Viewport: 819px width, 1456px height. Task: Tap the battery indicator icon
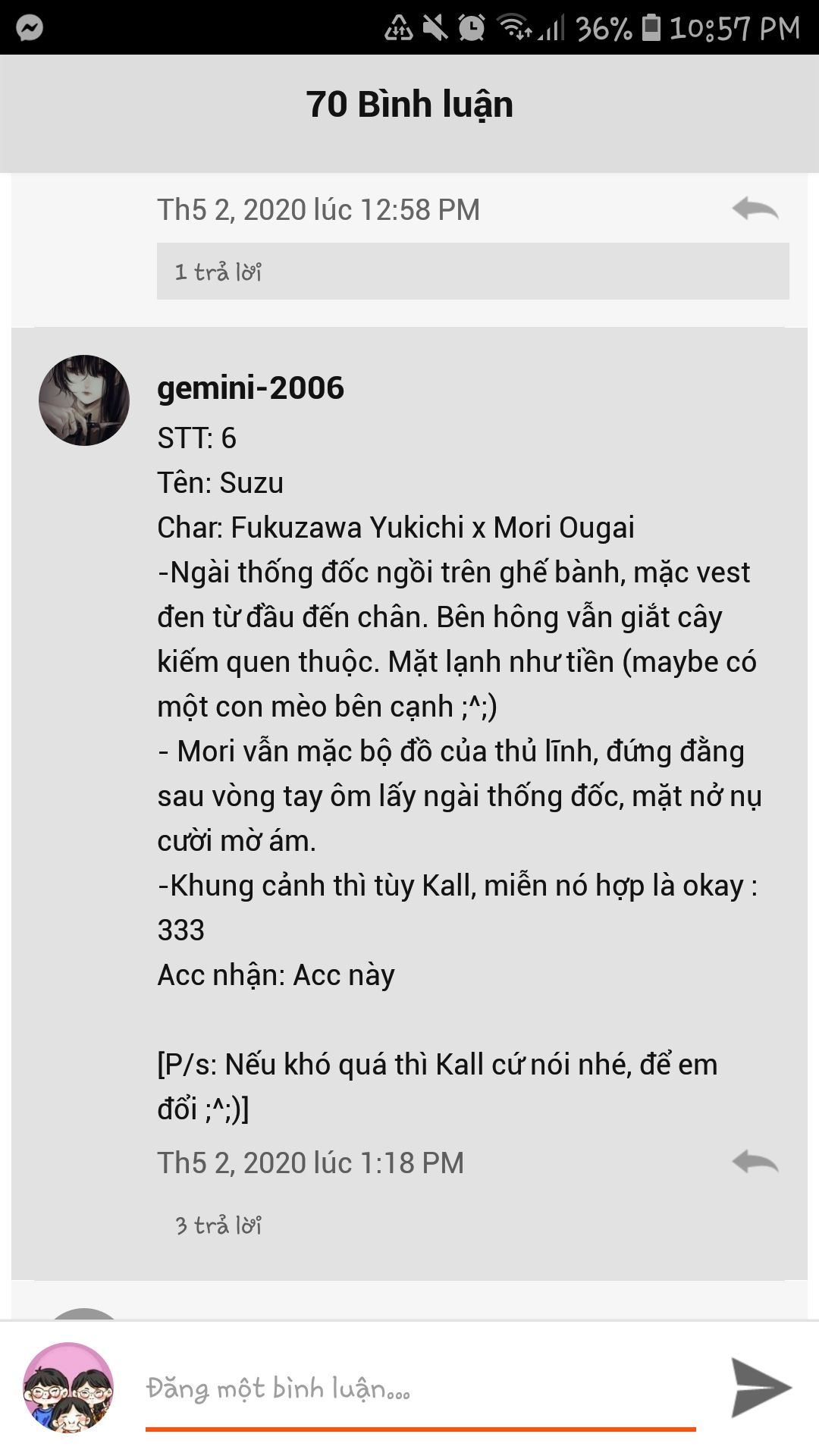tap(651, 28)
